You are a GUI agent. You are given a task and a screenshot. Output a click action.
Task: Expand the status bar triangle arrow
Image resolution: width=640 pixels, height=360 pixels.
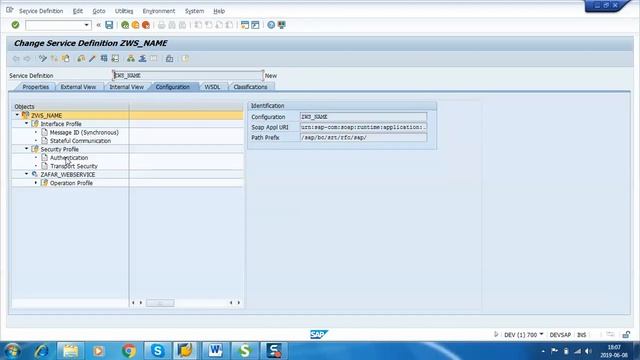pos(496,334)
